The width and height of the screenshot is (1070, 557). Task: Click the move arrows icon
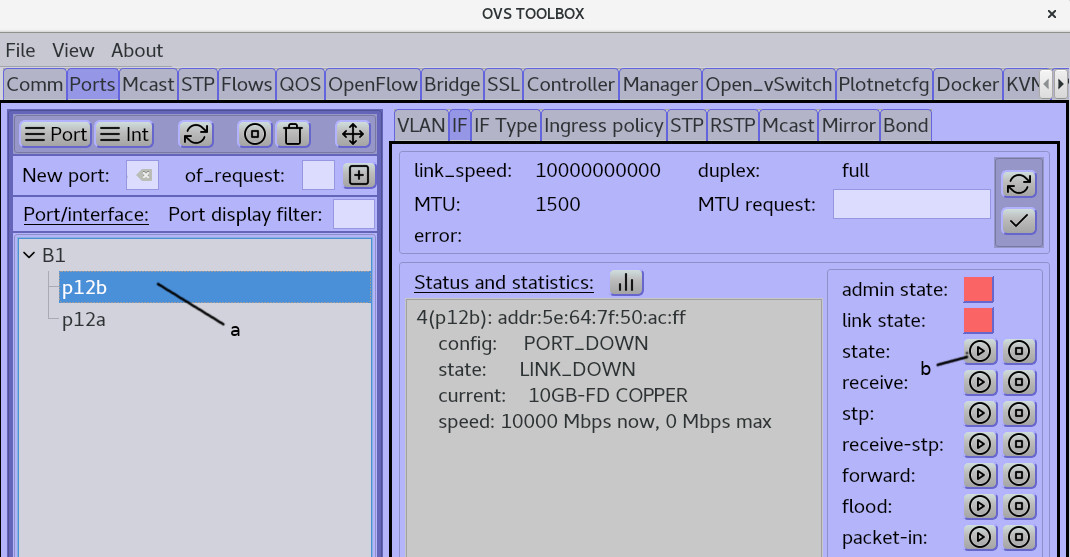point(353,134)
